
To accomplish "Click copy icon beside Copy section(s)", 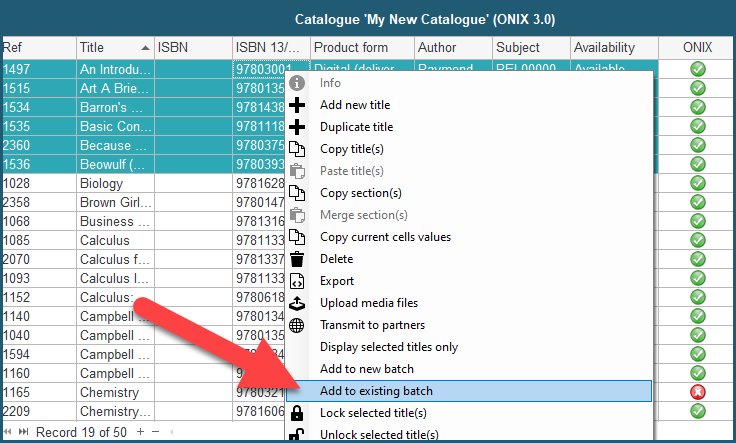I will [x=297, y=193].
